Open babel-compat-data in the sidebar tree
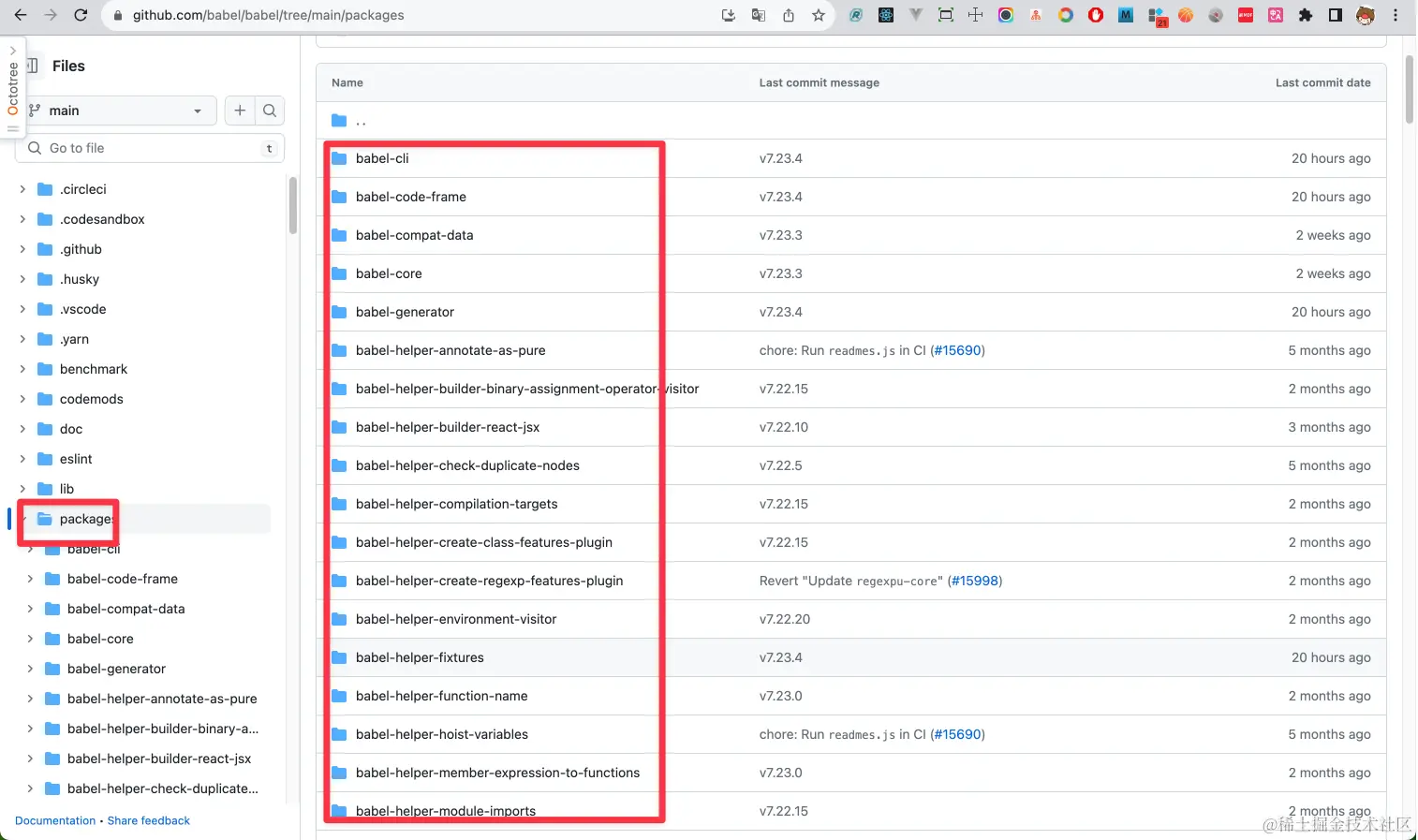This screenshot has height=840, width=1418. tap(126, 609)
